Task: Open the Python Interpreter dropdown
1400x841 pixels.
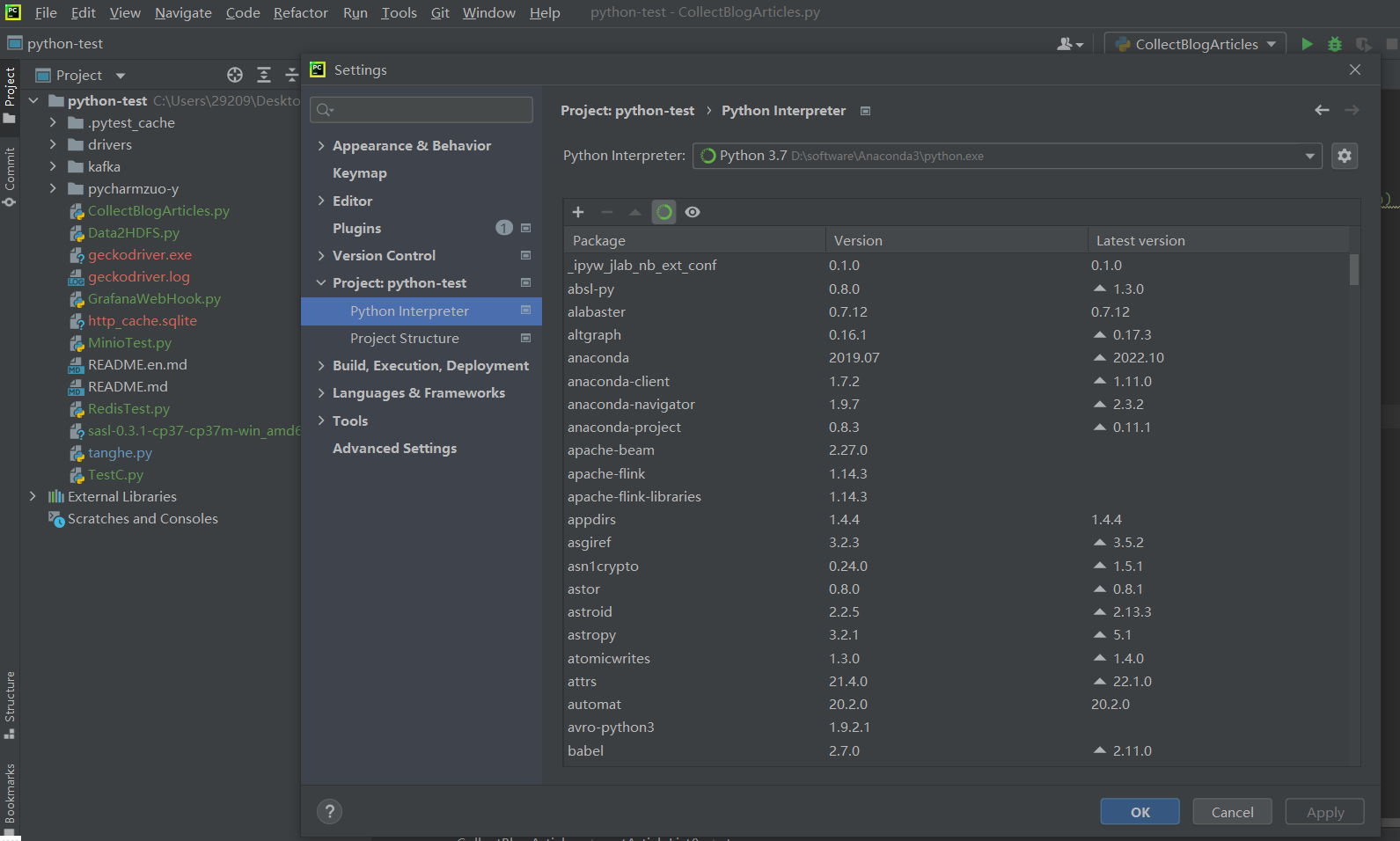Action: coord(1007,156)
